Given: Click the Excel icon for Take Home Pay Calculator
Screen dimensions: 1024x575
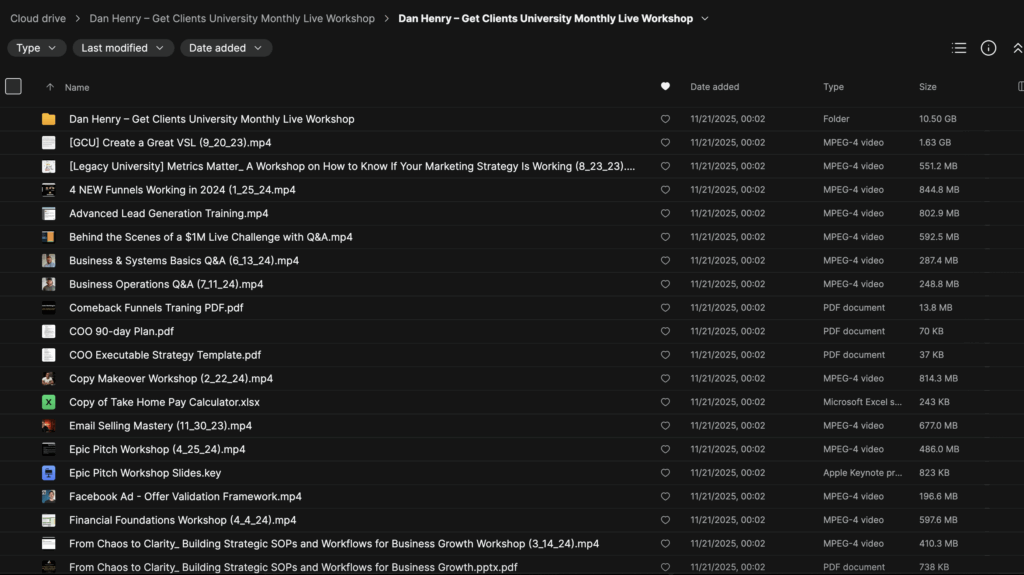Looking at the screenshot, I should pyautogui.click(x=48, y=402).
